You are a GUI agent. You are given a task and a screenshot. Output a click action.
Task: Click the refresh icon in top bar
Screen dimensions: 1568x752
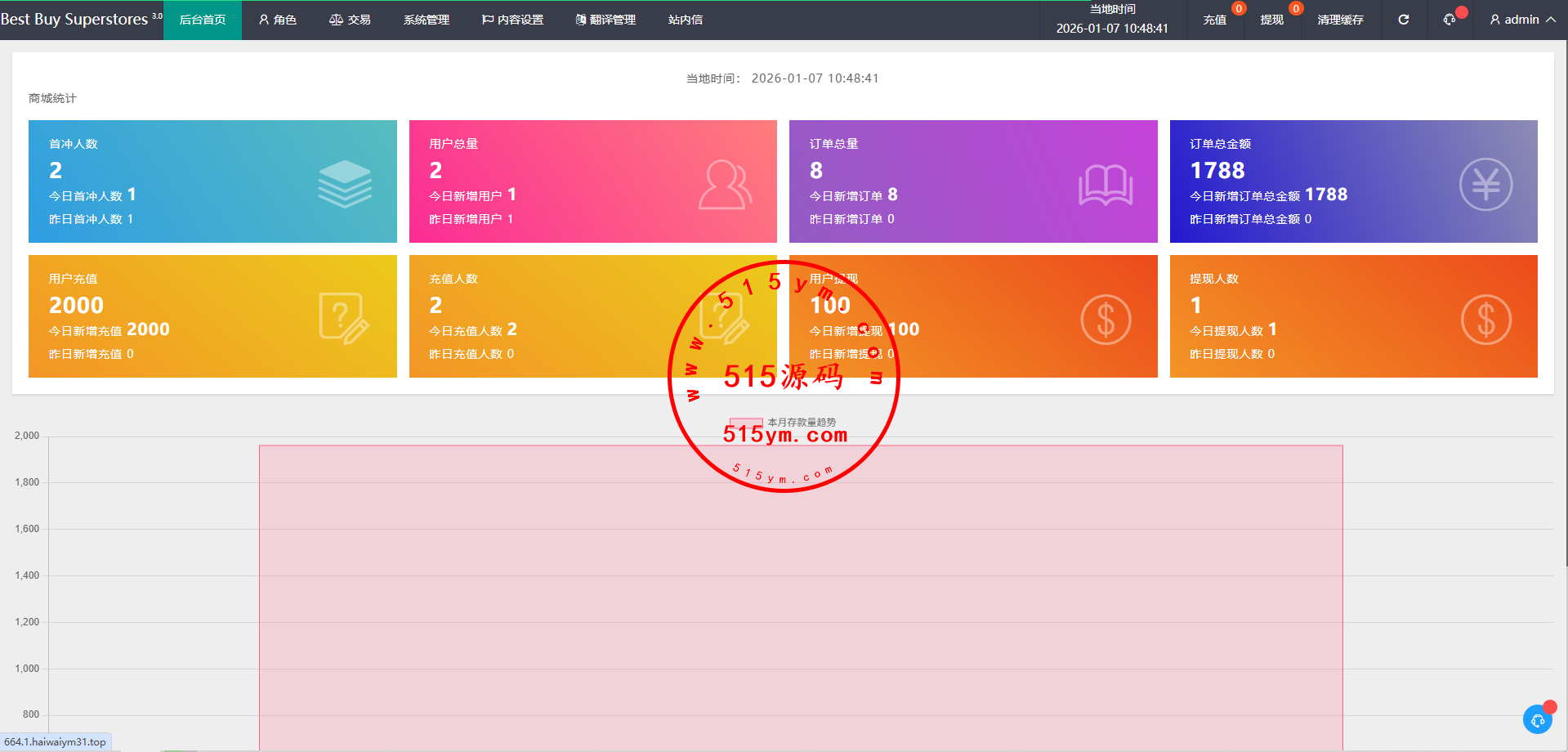[x=1403, y=20]
